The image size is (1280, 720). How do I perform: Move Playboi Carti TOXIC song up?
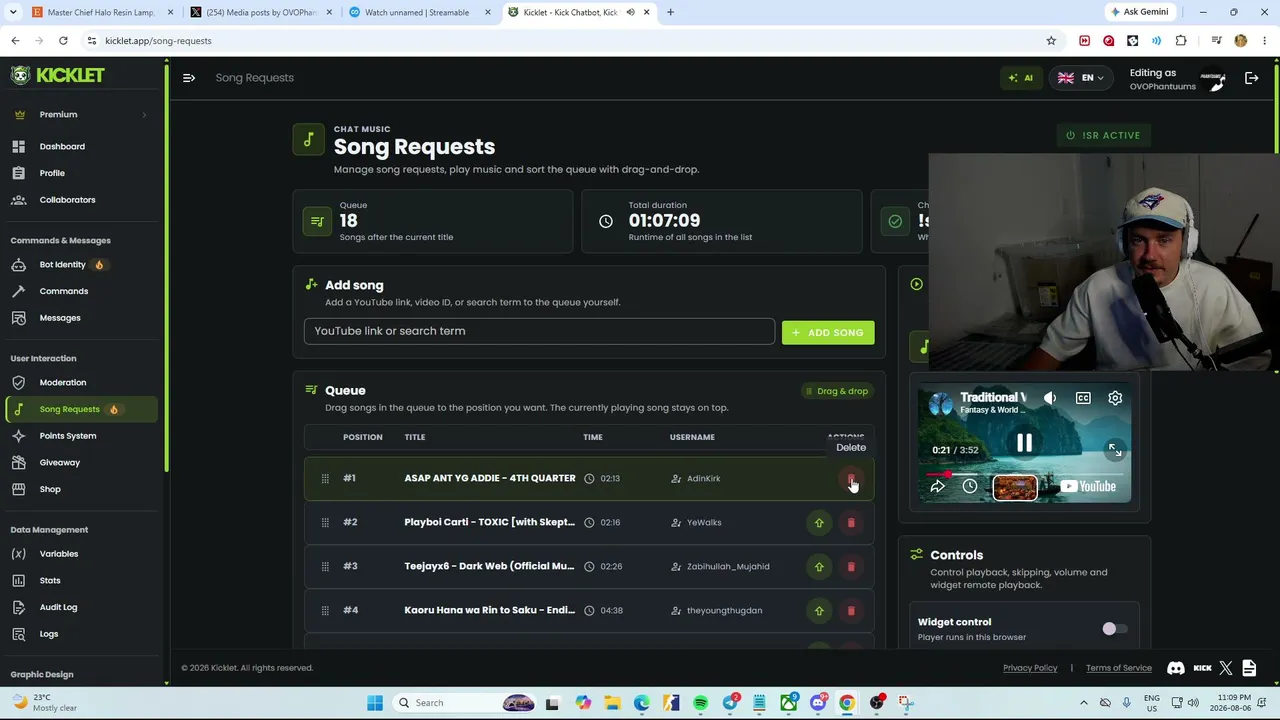819,522
